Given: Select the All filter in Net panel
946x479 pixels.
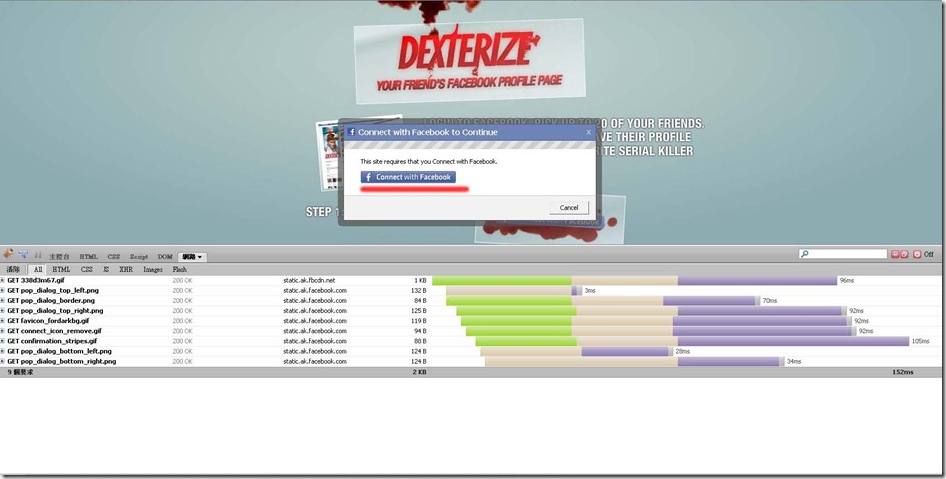Looking at the screenshot, I should (38, 270).
